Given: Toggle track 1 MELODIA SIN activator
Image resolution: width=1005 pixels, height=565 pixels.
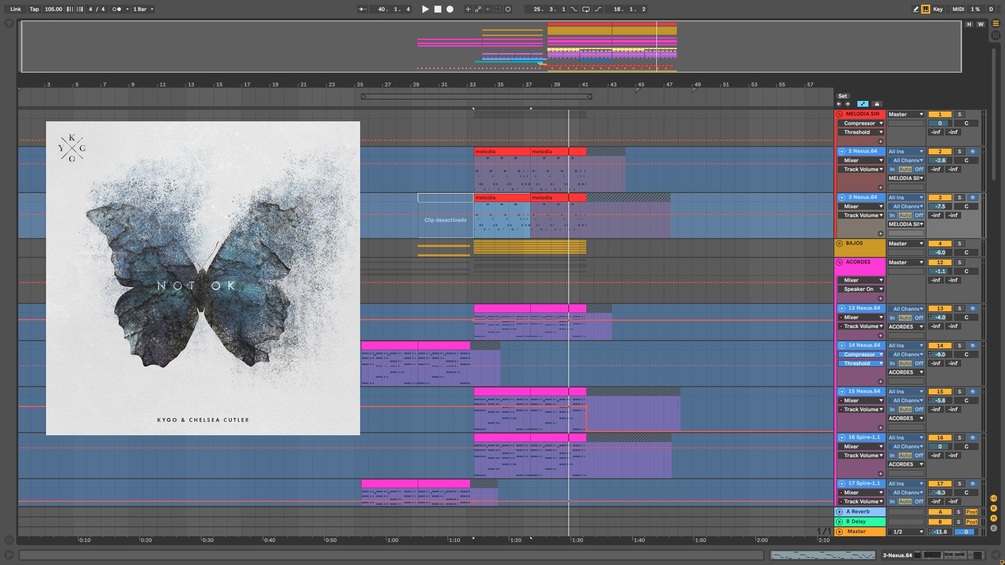Looking at the screenshot, I should [940, 114].
